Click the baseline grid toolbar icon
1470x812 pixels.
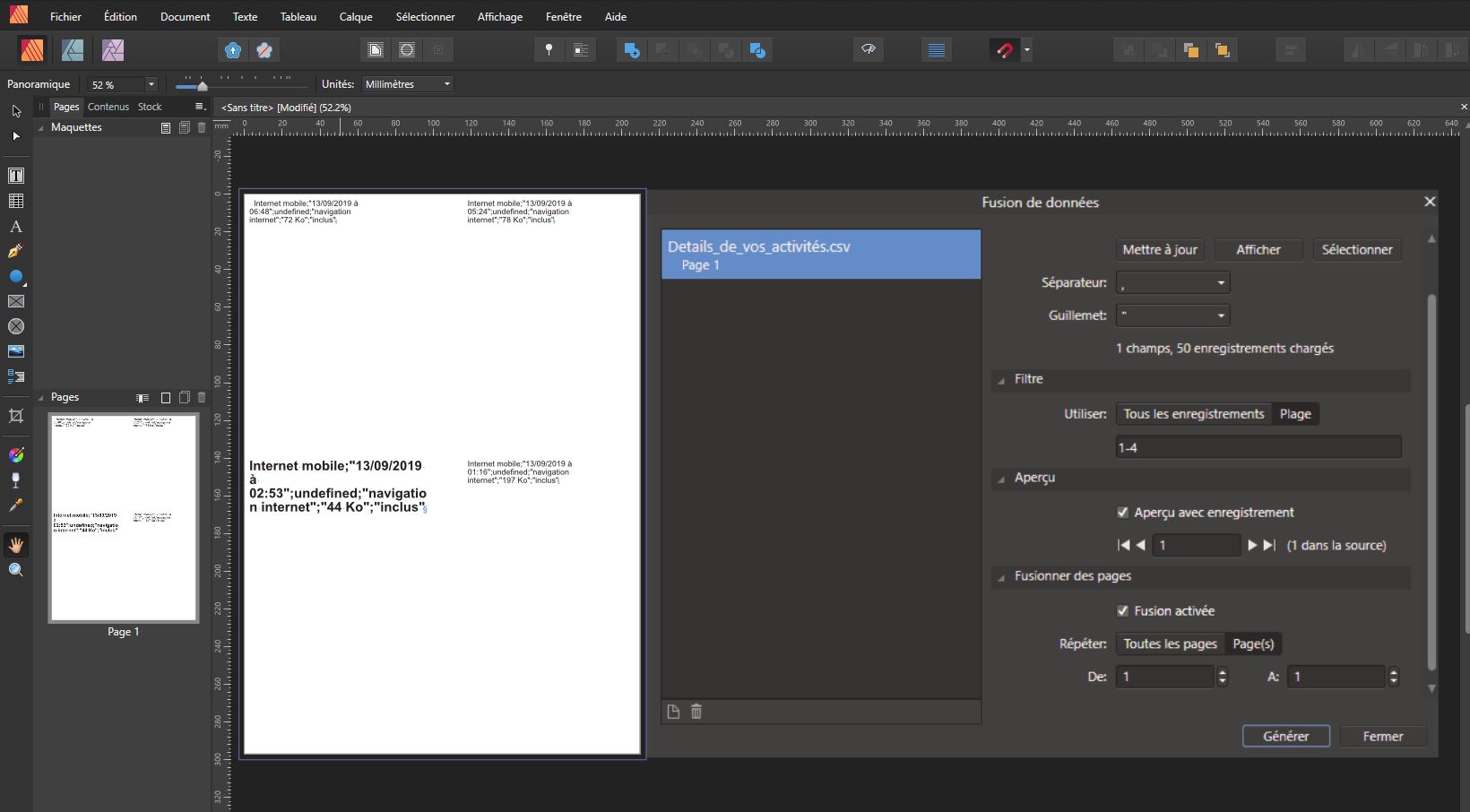937,50
